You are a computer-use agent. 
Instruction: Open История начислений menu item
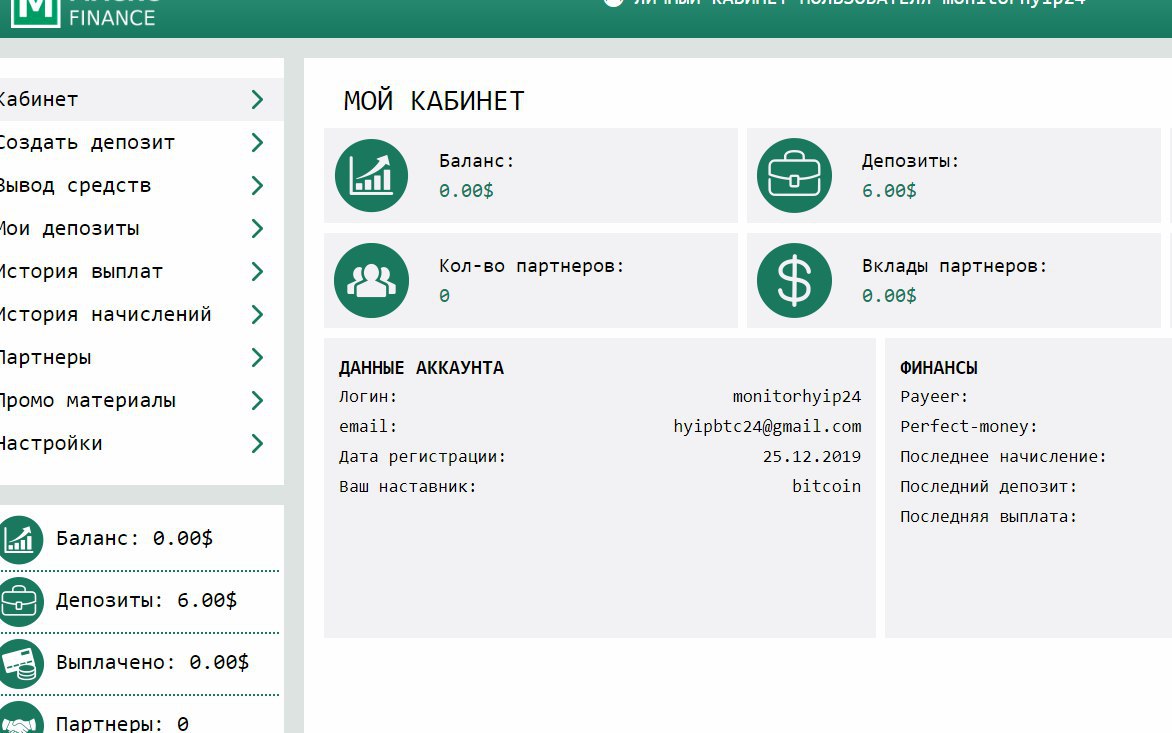pos(141,315)
